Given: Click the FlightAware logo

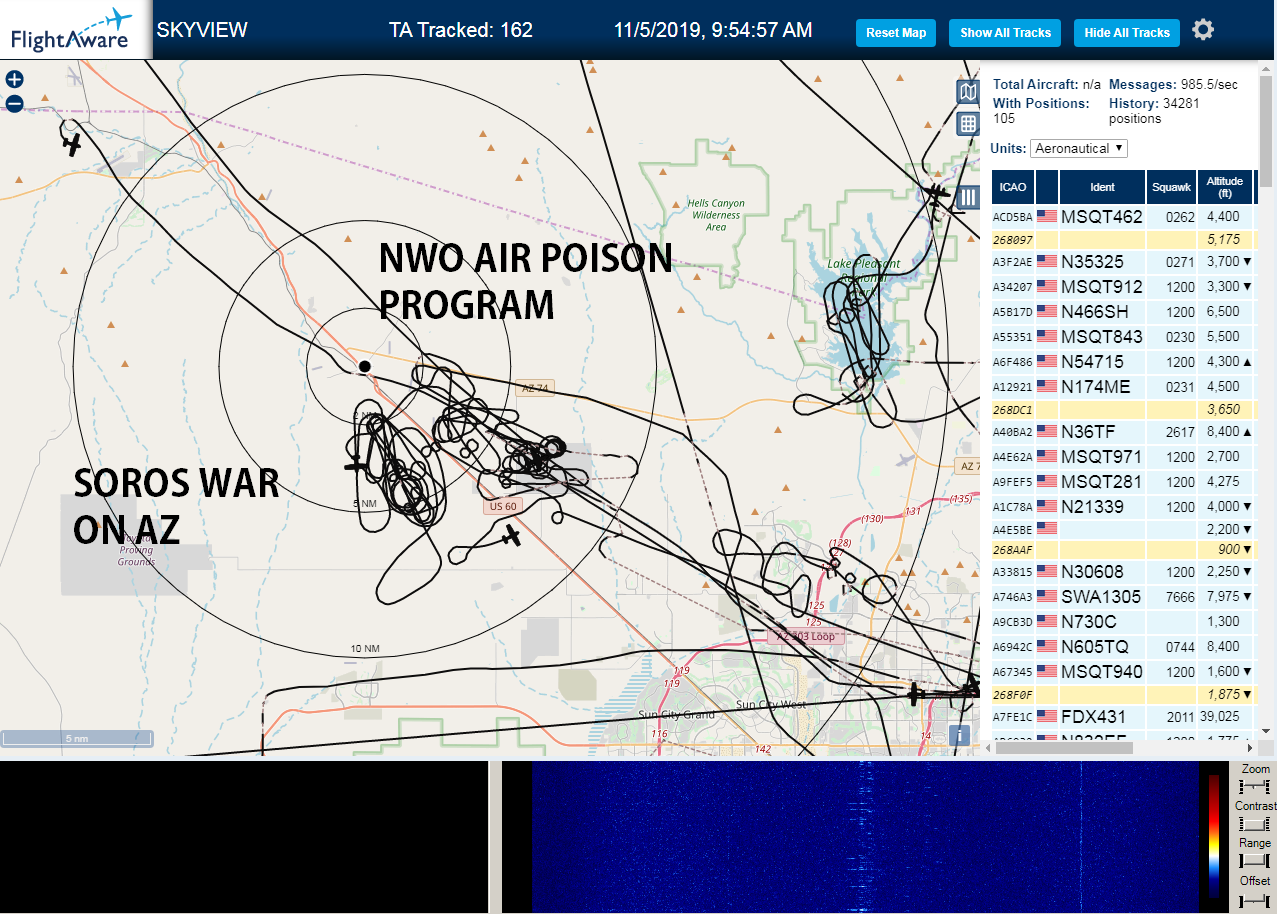Looking at the screenshot, I should [x=75, y=30].
